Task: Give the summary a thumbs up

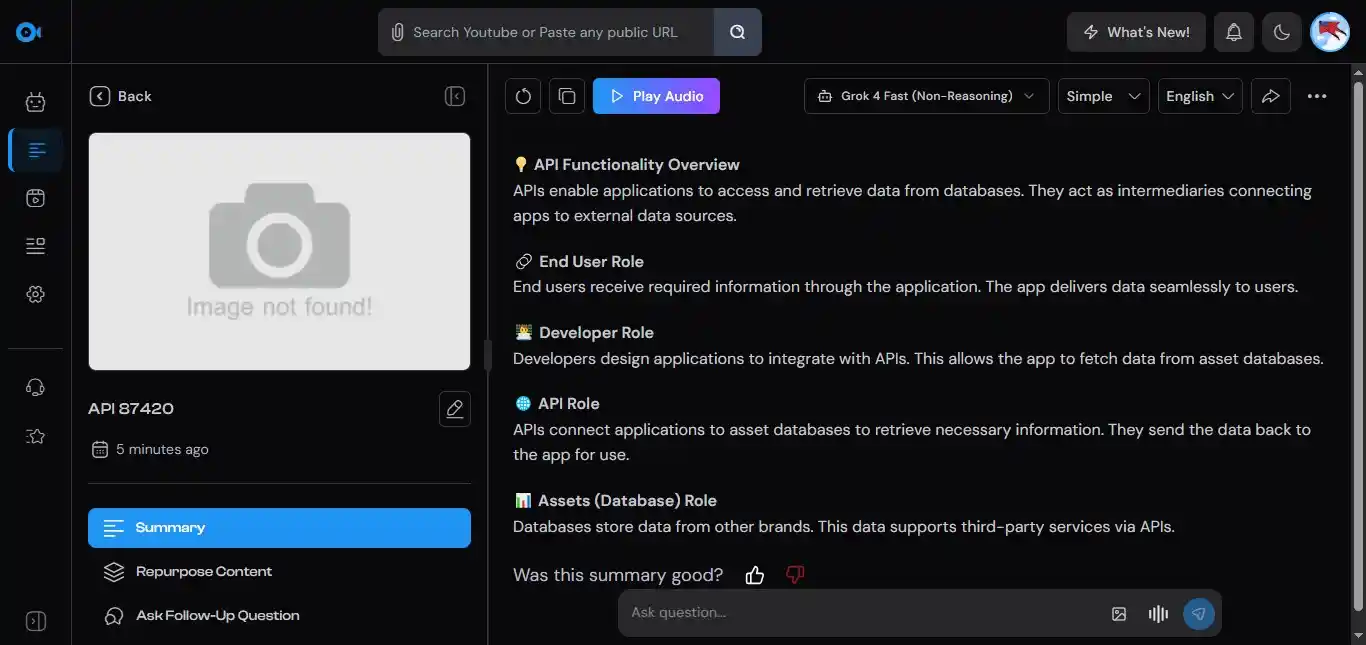Action: tap(755, 575)
